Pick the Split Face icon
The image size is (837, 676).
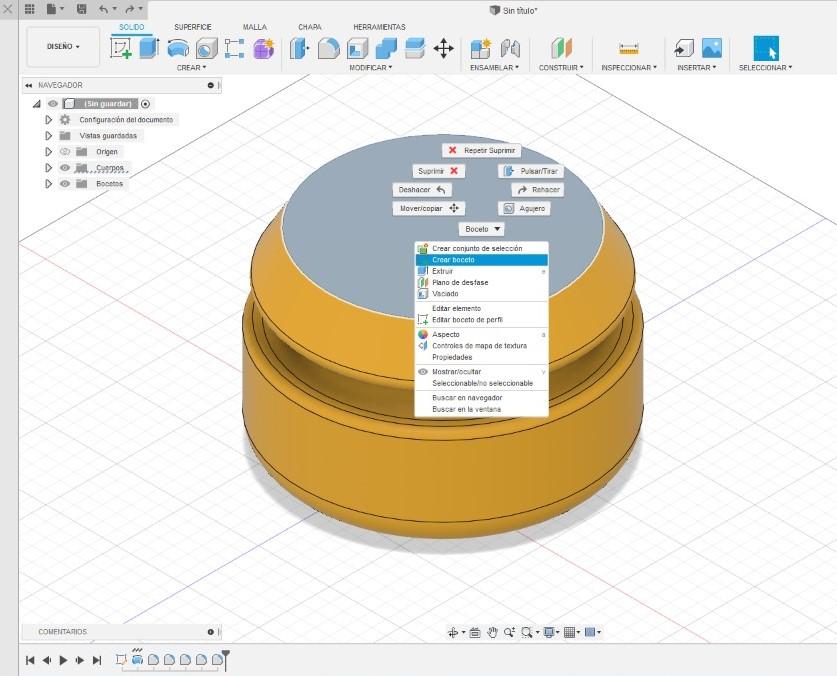coord(415,48)
